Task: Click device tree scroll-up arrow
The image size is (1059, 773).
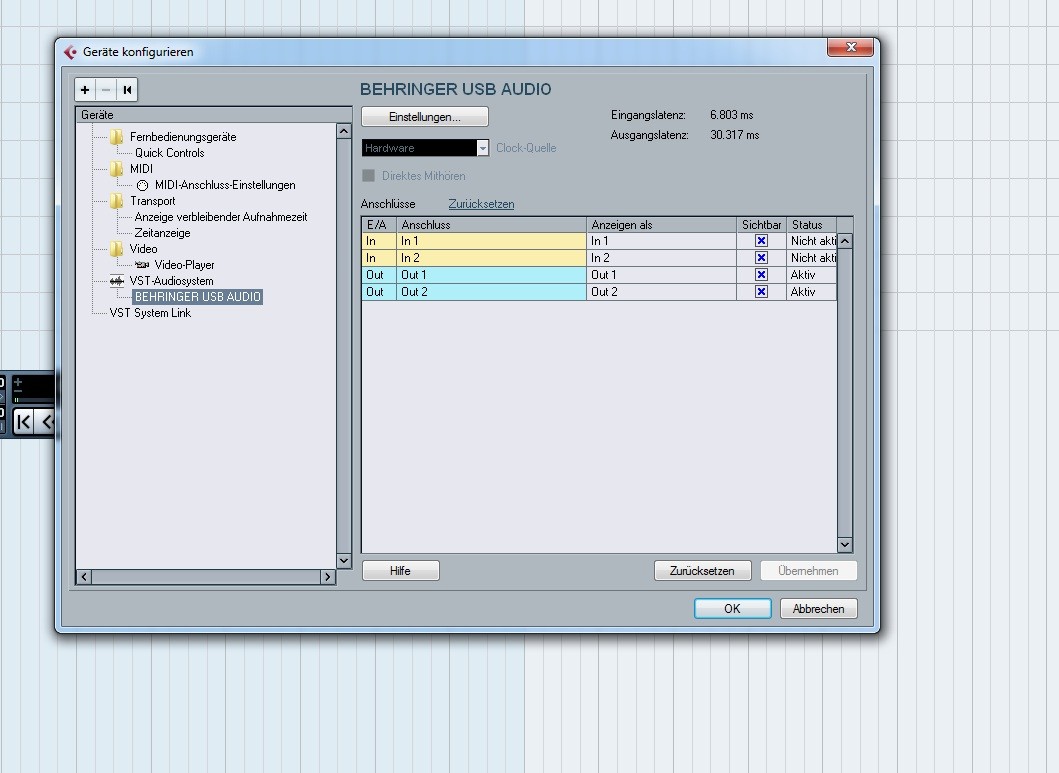Action: (344, 131)
